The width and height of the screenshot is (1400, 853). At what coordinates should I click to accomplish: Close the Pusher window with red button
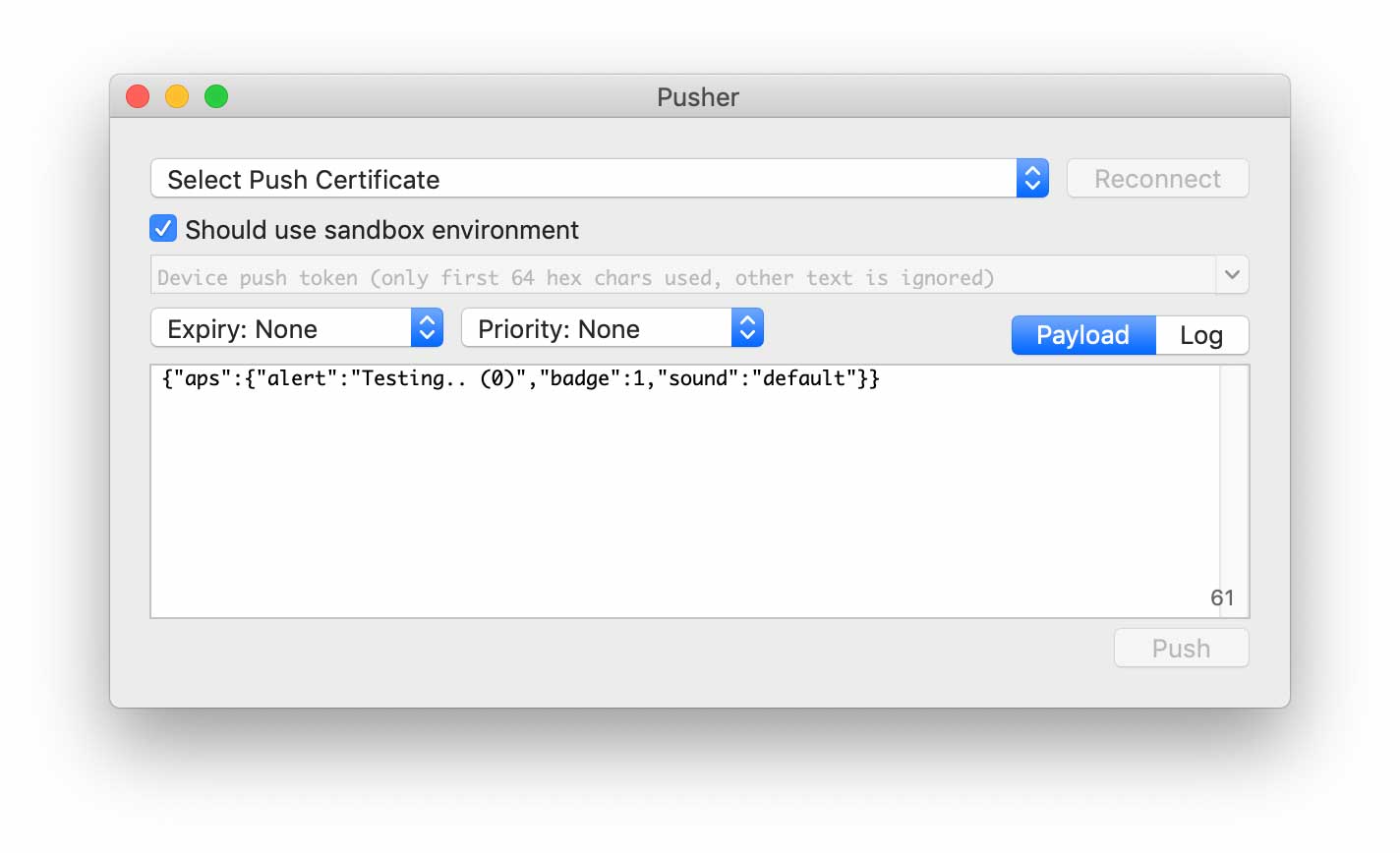tap(138, 96)
